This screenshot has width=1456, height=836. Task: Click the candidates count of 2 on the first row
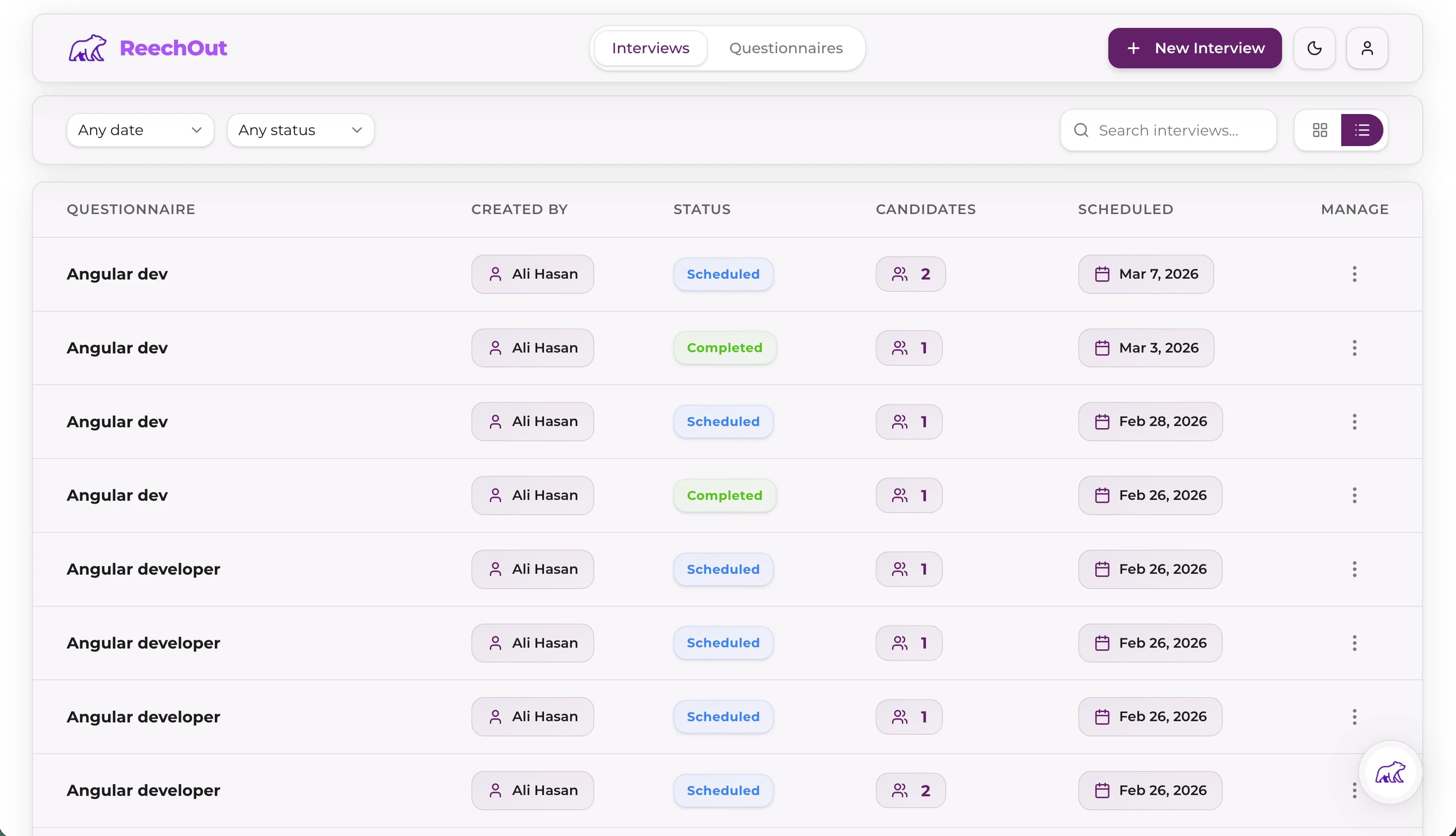[910, 274]
